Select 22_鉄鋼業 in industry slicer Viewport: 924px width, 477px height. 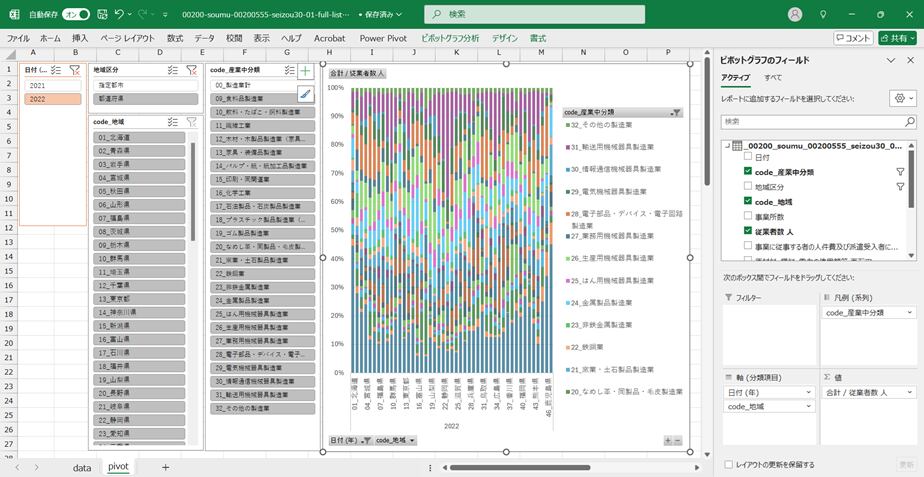click(262, 274)
